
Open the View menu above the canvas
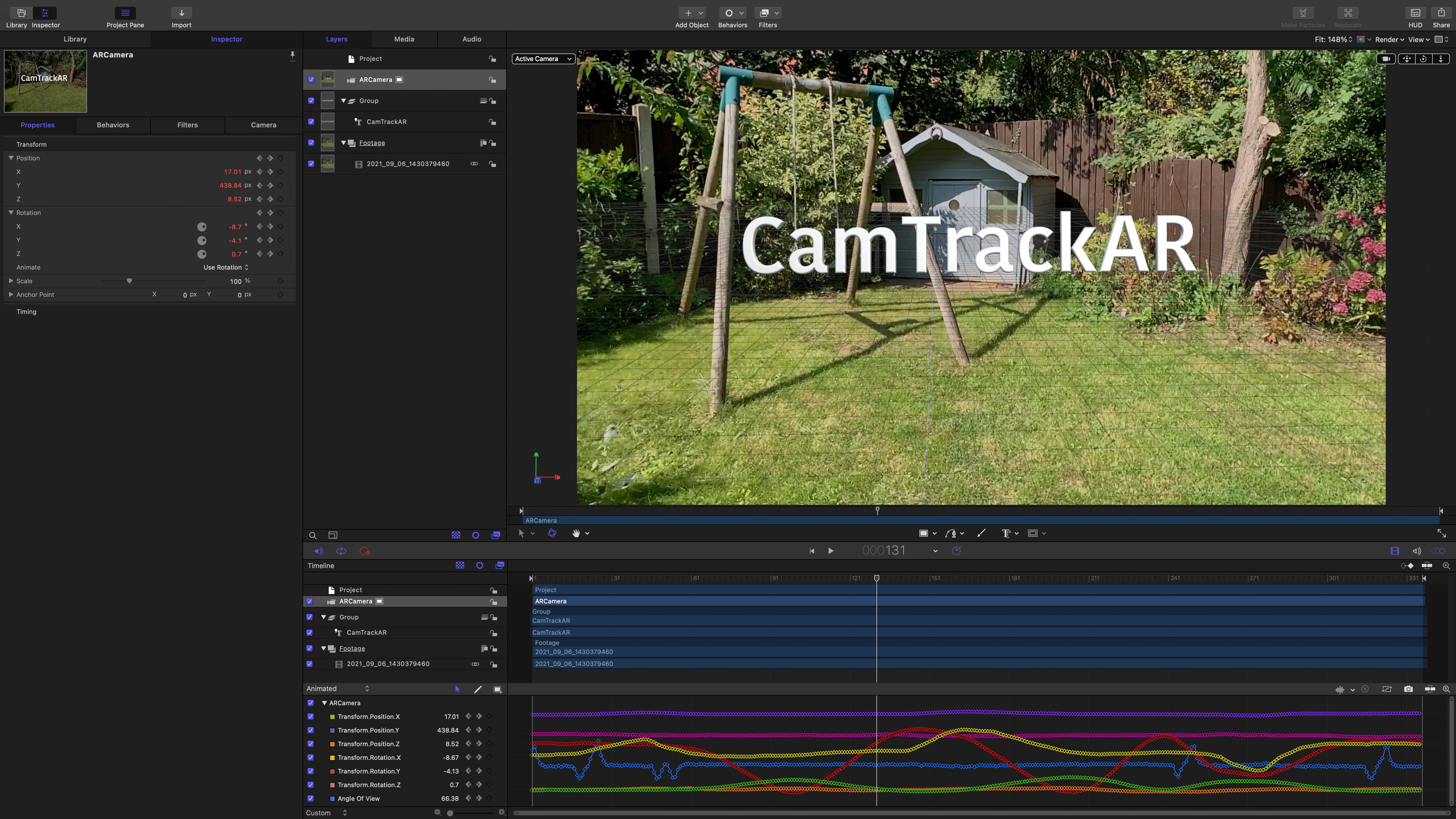[1419, 40]
